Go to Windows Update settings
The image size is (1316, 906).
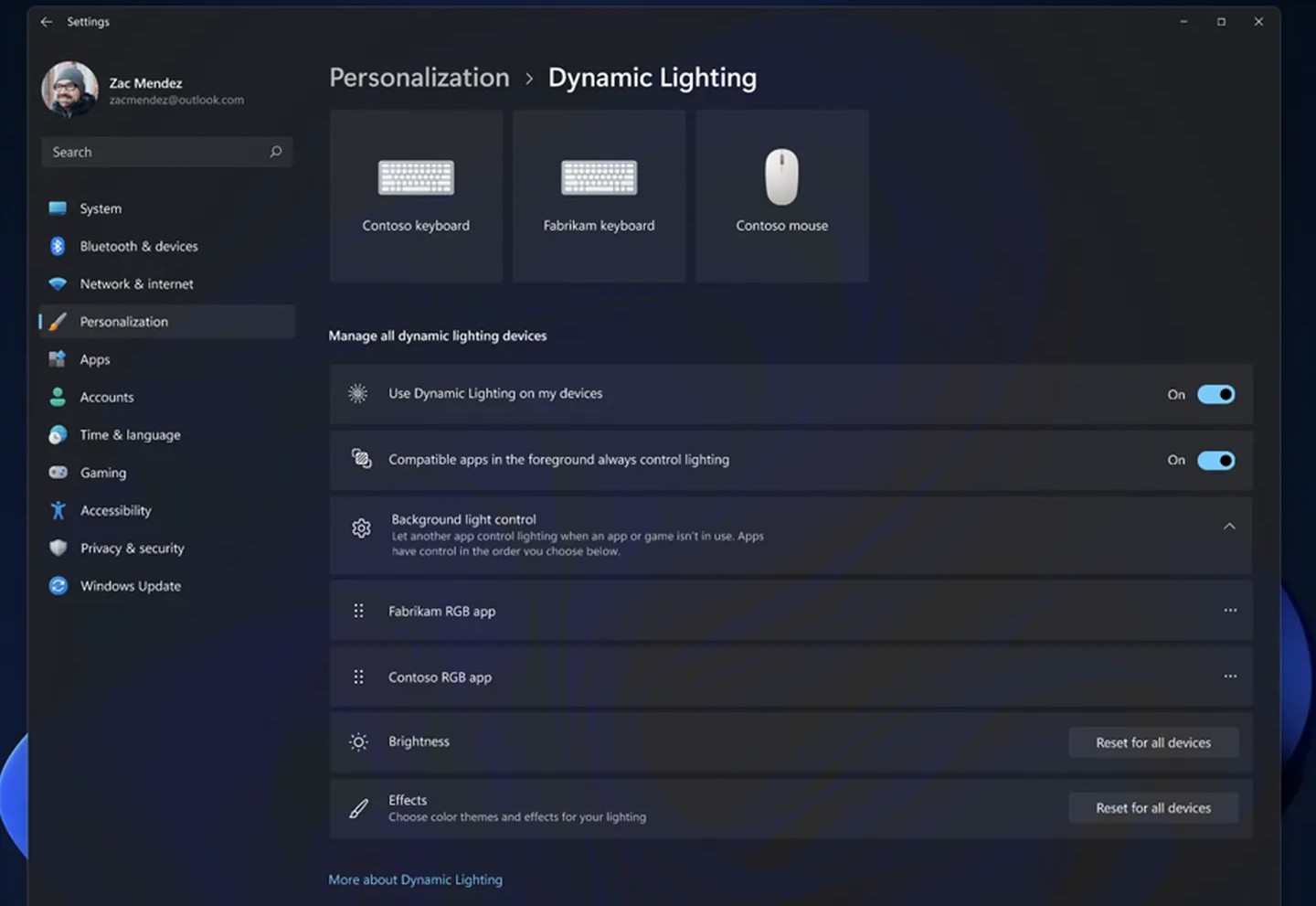pyautogui.click(x=130, y=586)
